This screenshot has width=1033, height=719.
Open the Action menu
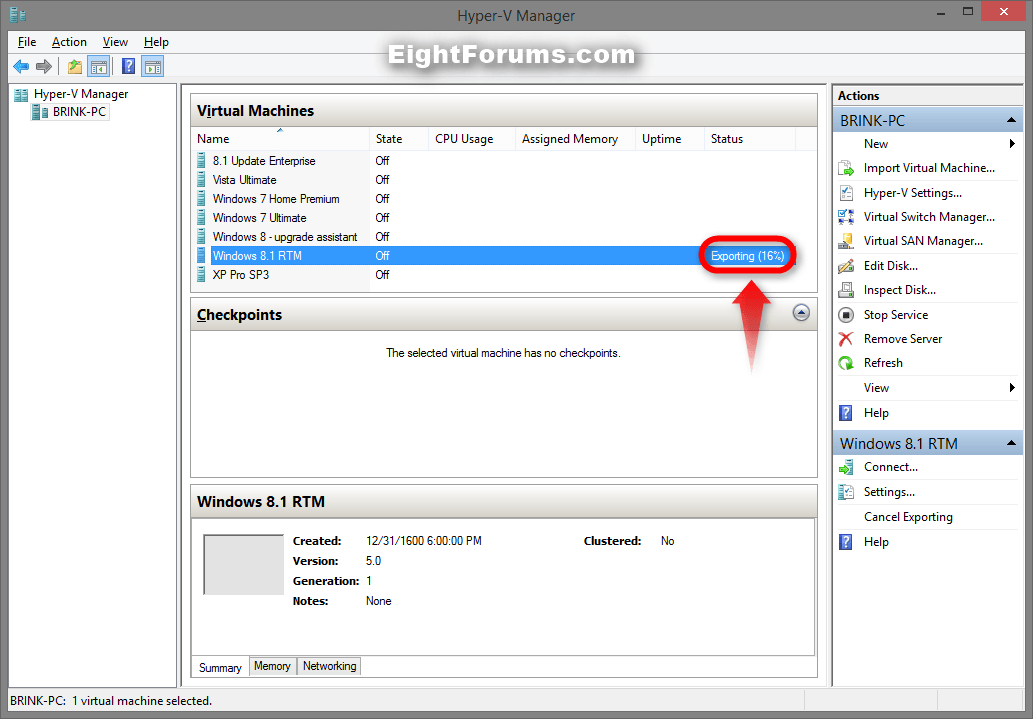[x=69, y=42]
